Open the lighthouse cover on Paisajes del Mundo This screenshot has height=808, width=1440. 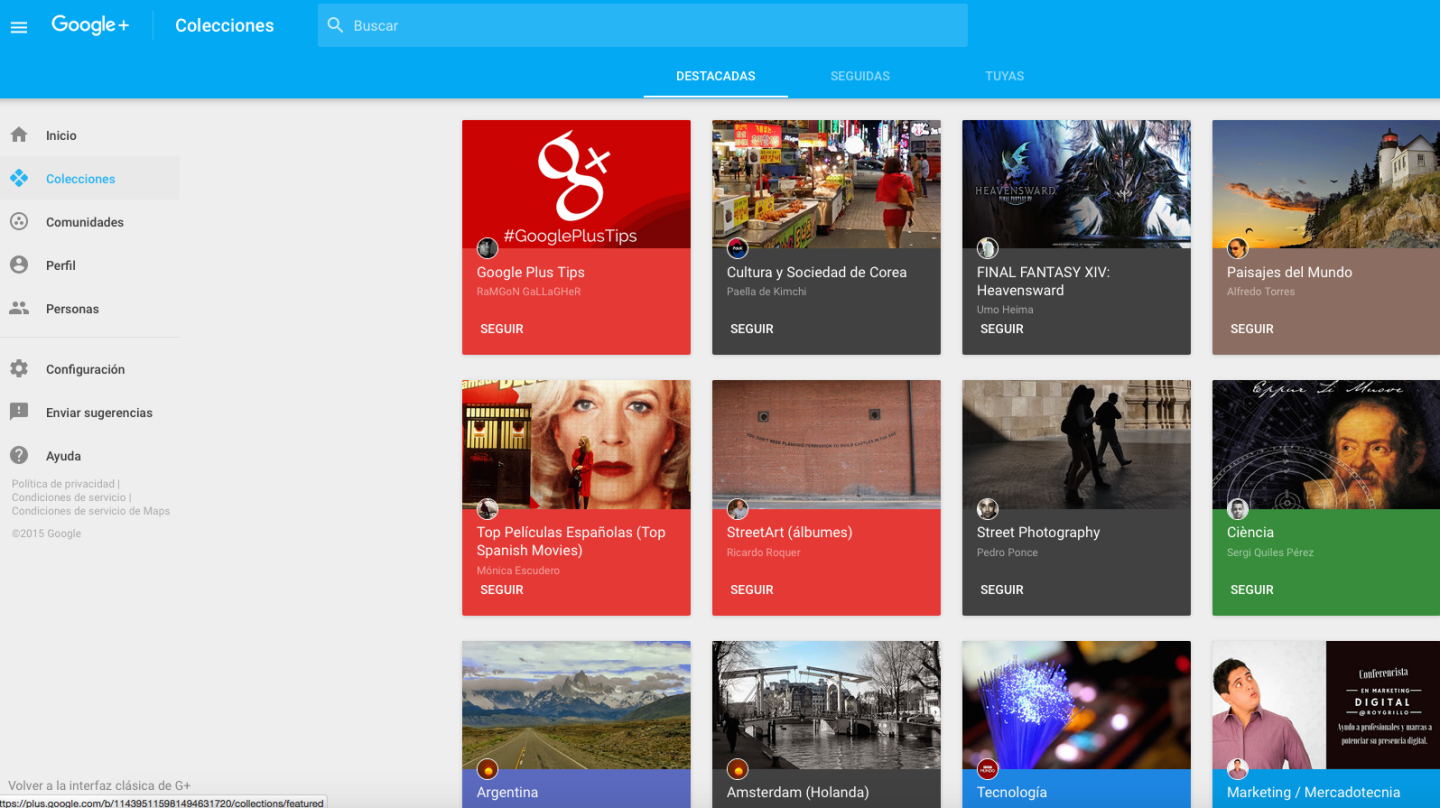tap(1326, 184)
